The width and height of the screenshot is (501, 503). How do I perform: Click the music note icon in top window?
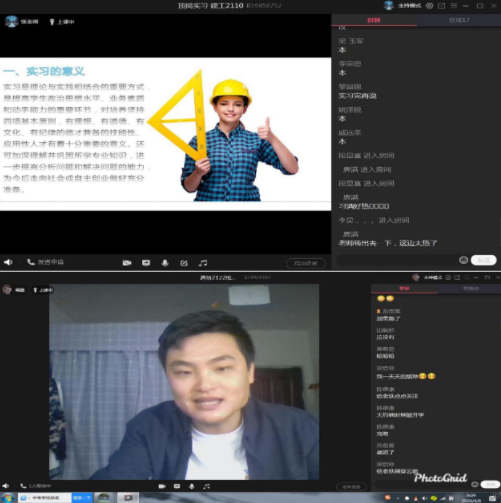203,263
